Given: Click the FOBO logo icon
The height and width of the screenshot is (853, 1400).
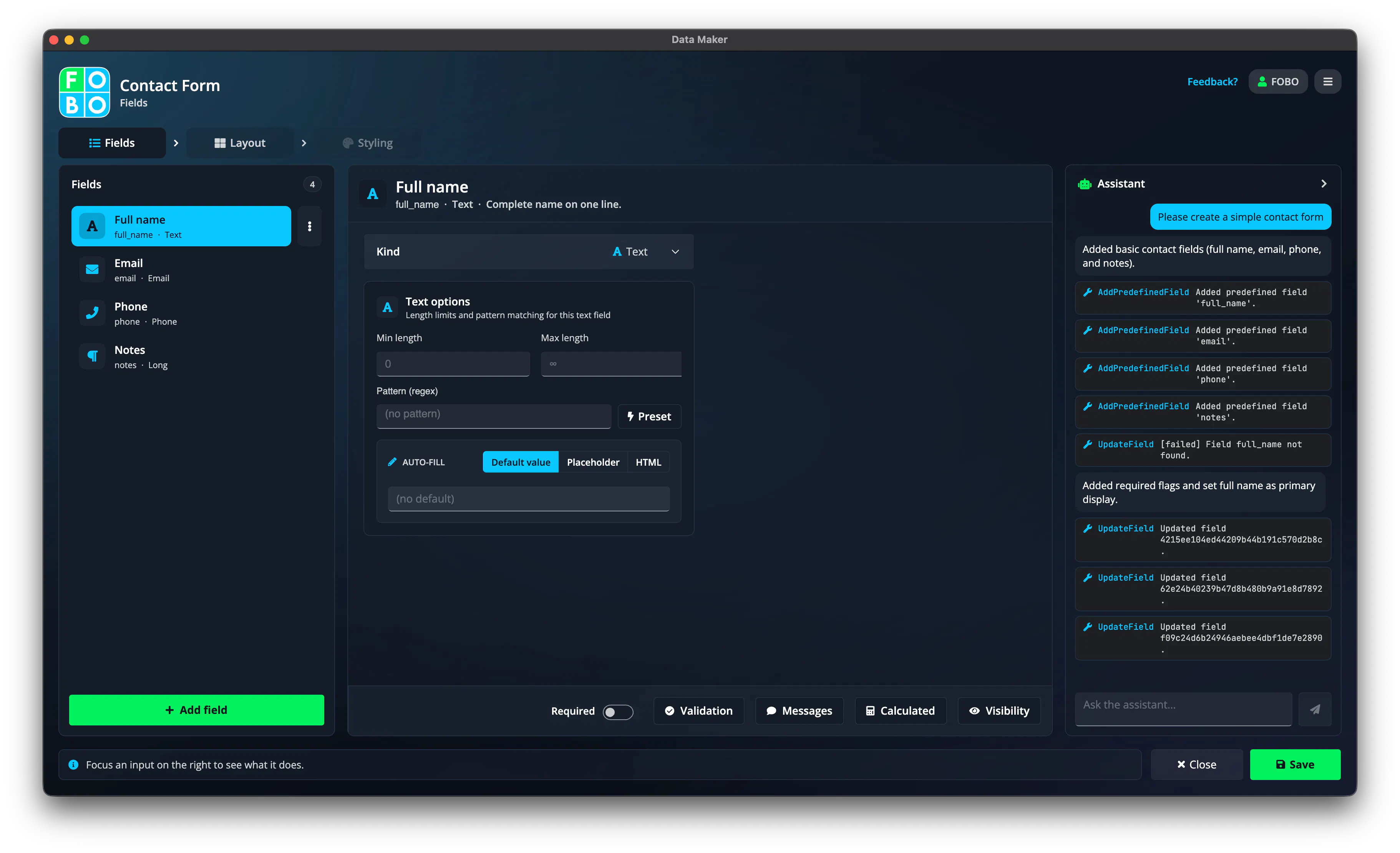Looking at the screenshot, I should tap(84, 92).
